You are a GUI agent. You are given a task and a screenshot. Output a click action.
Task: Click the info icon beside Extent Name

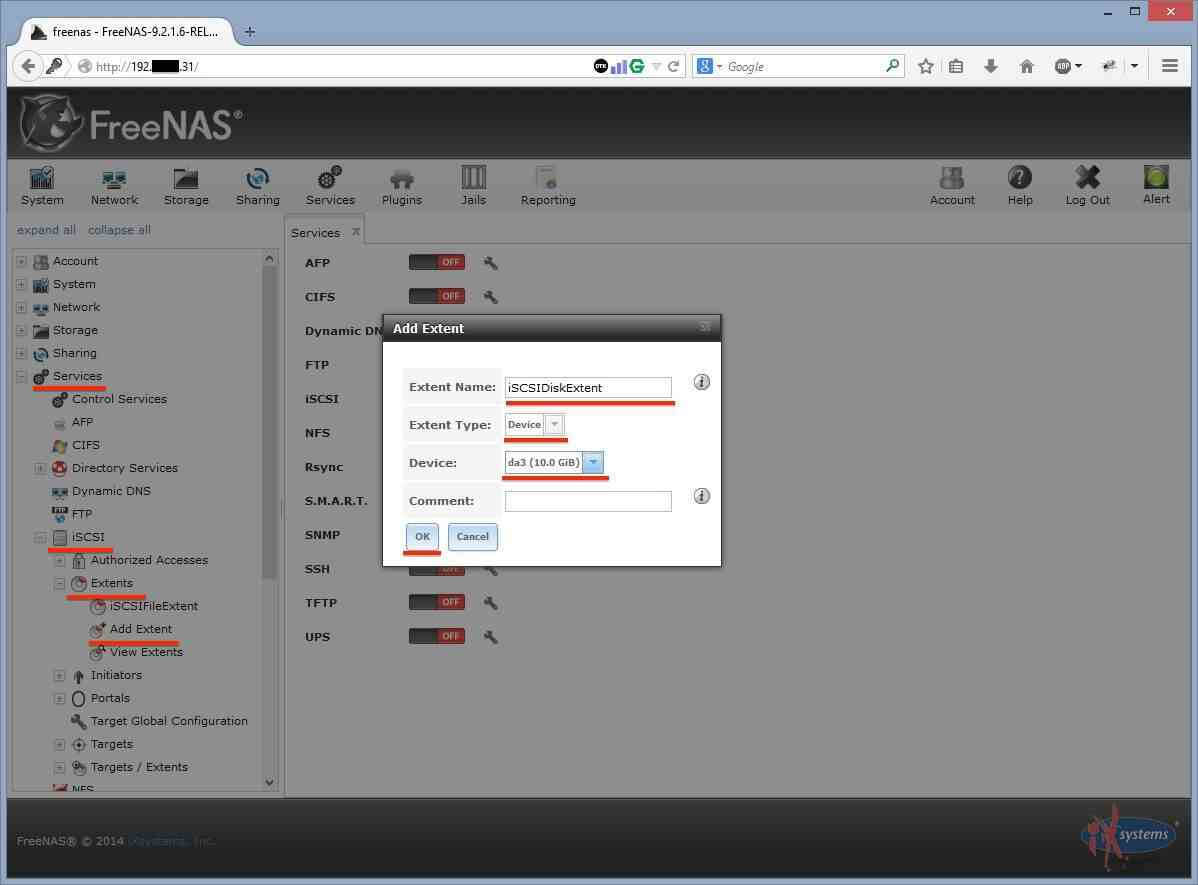[x=701, y=382]
